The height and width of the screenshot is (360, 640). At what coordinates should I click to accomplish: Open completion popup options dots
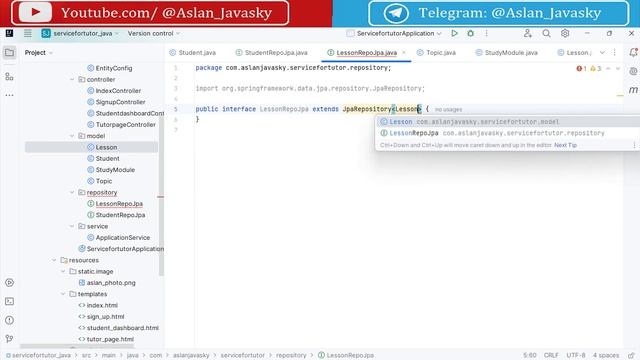click(x=634, y=145)
